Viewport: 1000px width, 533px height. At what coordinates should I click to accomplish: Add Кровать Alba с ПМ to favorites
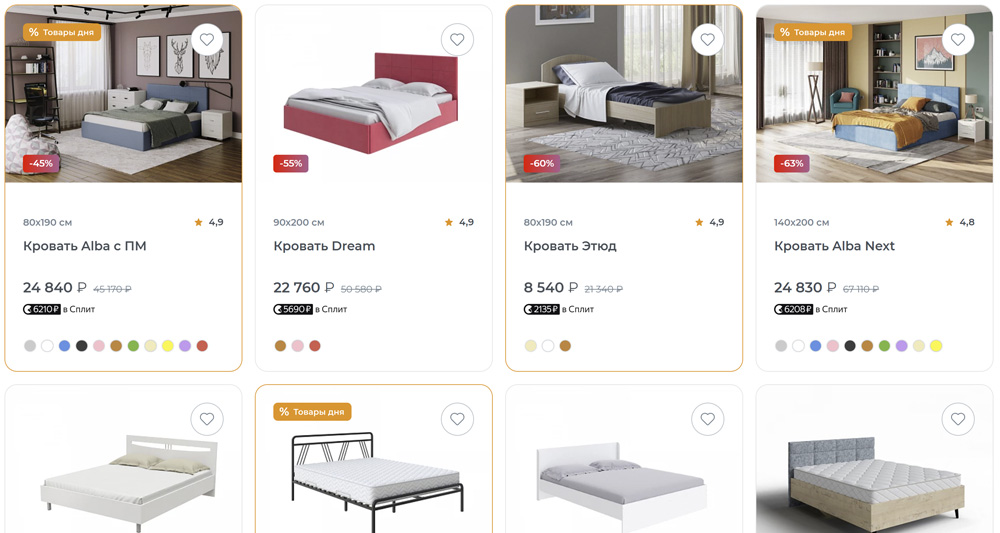pyautogui.click(x=207, y=40)
